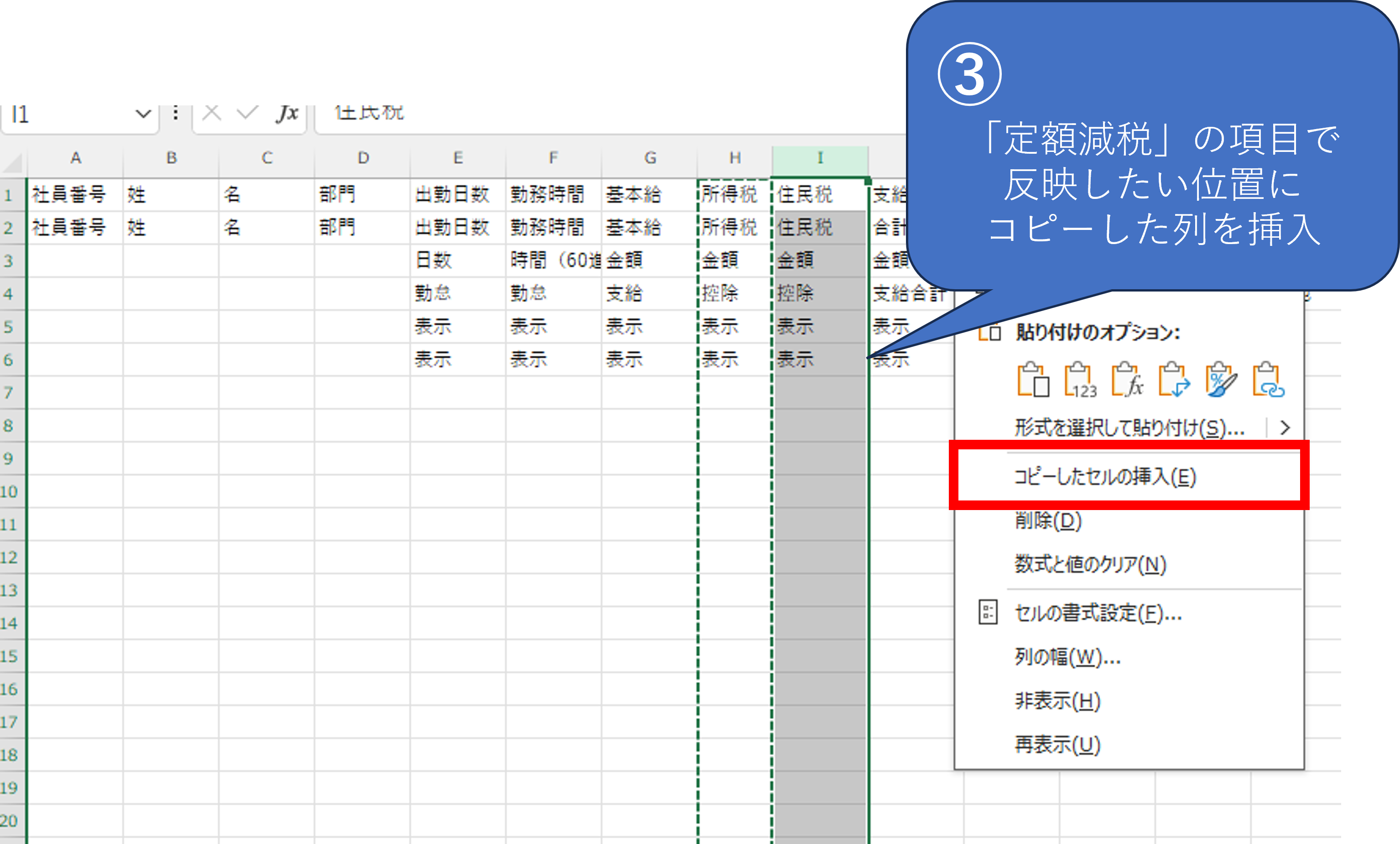
Task: Select row 1 header
Action: (12, 195)
